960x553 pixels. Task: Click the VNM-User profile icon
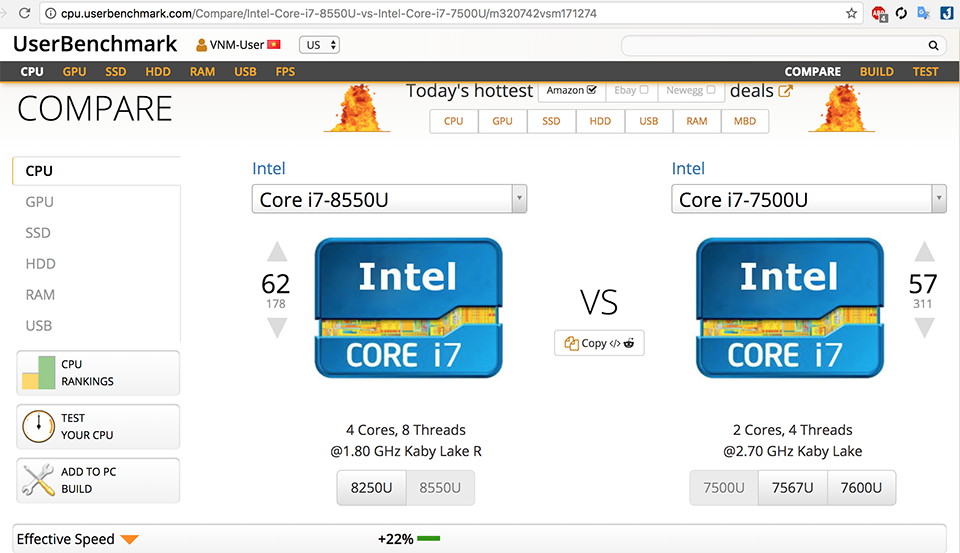tap(201, 45)
